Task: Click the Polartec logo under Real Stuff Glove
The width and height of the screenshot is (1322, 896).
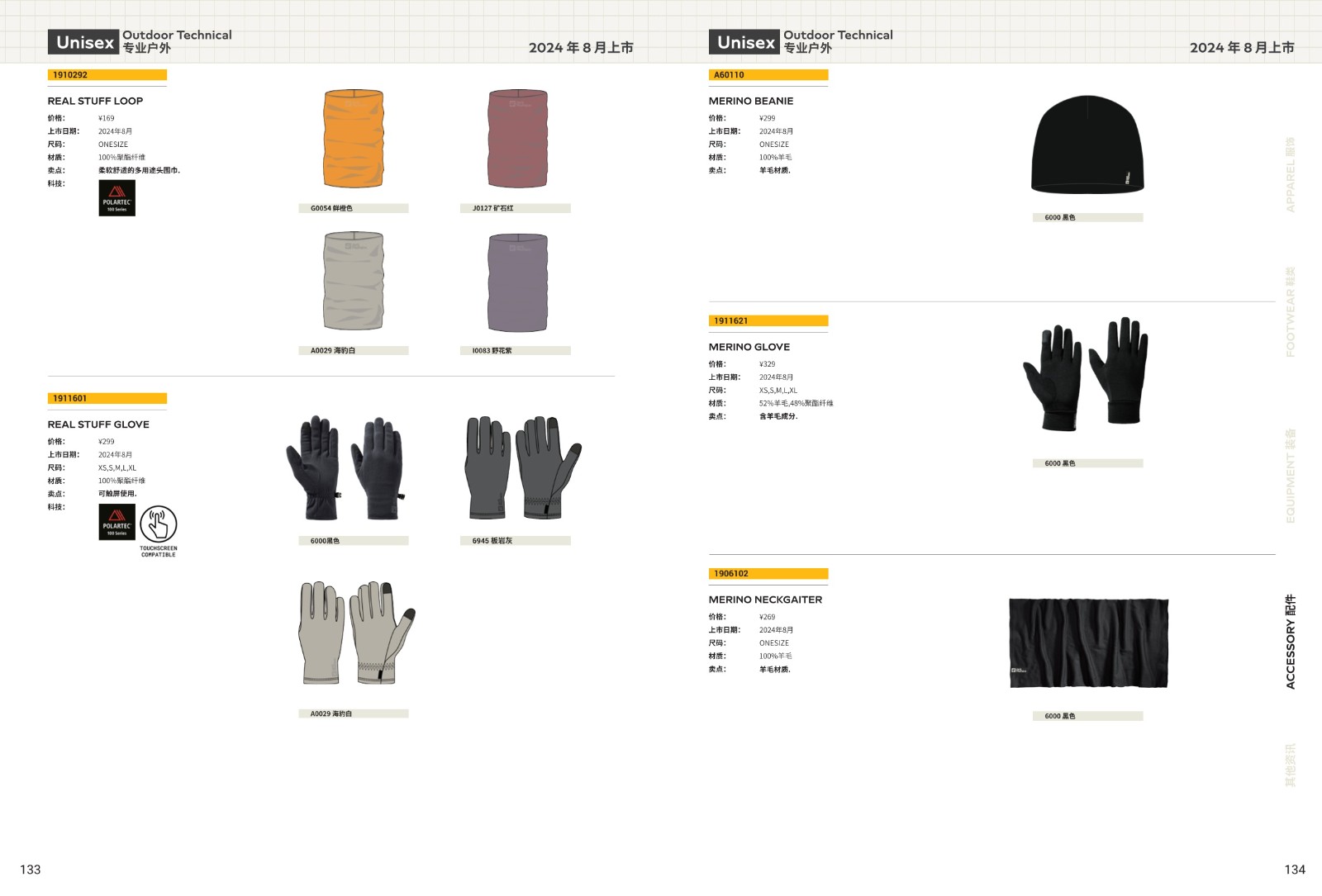Action: tap(117, 522)
